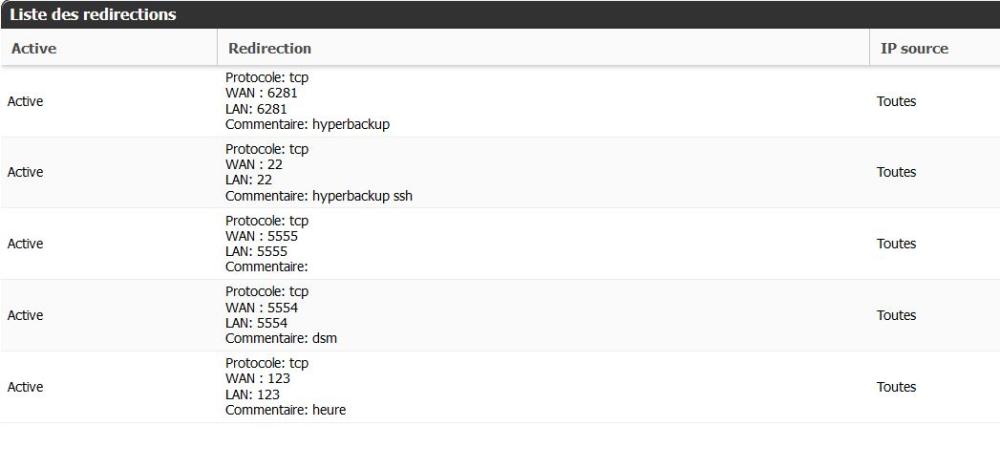Click the IP source column header
This screenshot has height=469, width=1000.
[914, 48]
